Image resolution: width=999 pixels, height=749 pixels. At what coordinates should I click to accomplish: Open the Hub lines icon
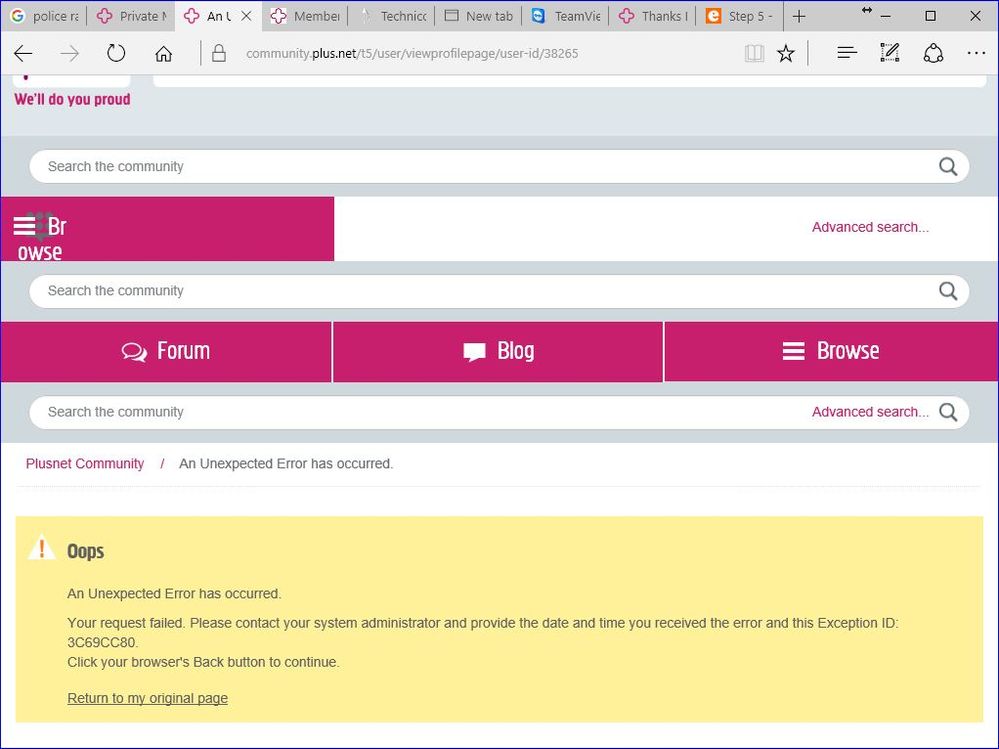tap(847, 54)
